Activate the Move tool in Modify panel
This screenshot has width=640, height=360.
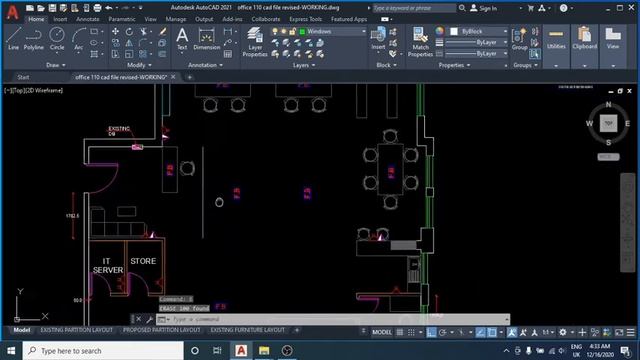tap(116, 31)
